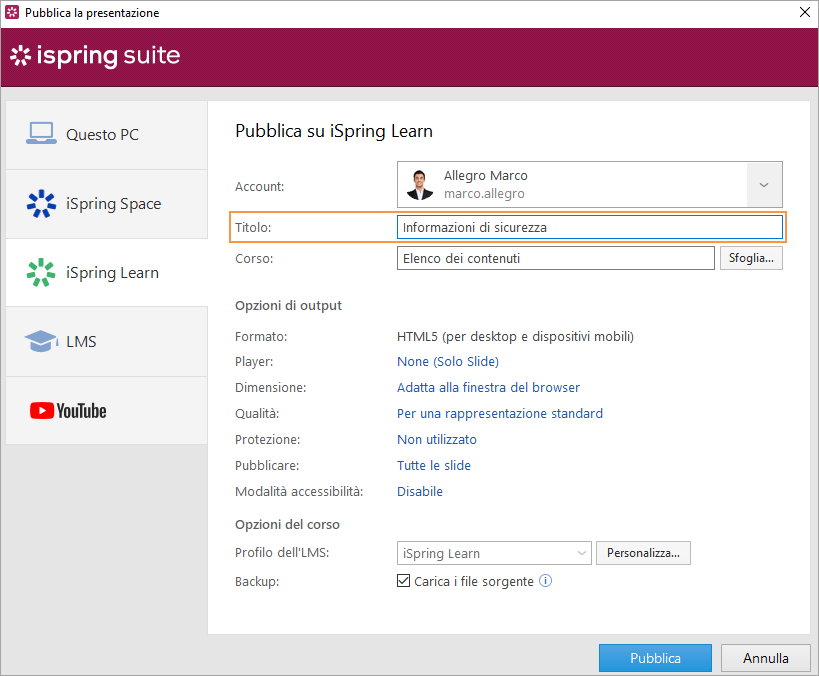The width and height of the screenshot is (819, 676).
Task: Expand the Account dropdown arrow
Action: pos(764,185)
